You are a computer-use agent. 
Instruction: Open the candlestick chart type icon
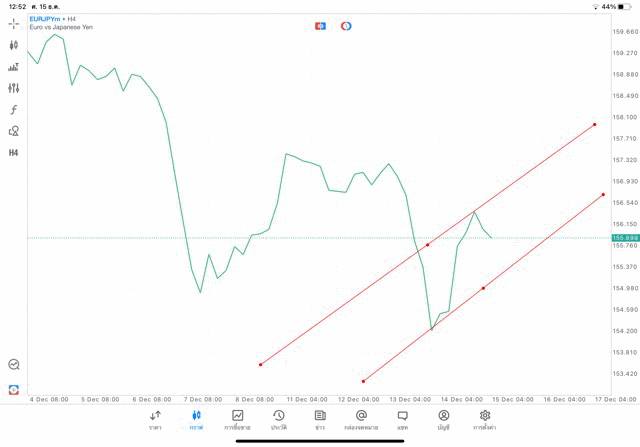(14, 45)
